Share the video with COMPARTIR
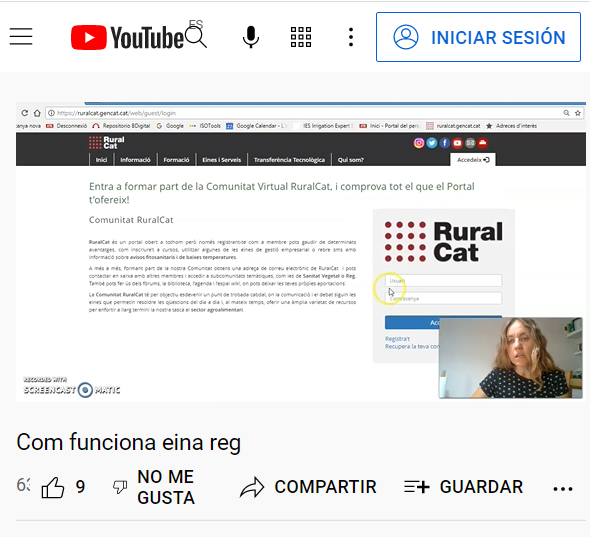The image size is (590, 537). coord(308,487)
